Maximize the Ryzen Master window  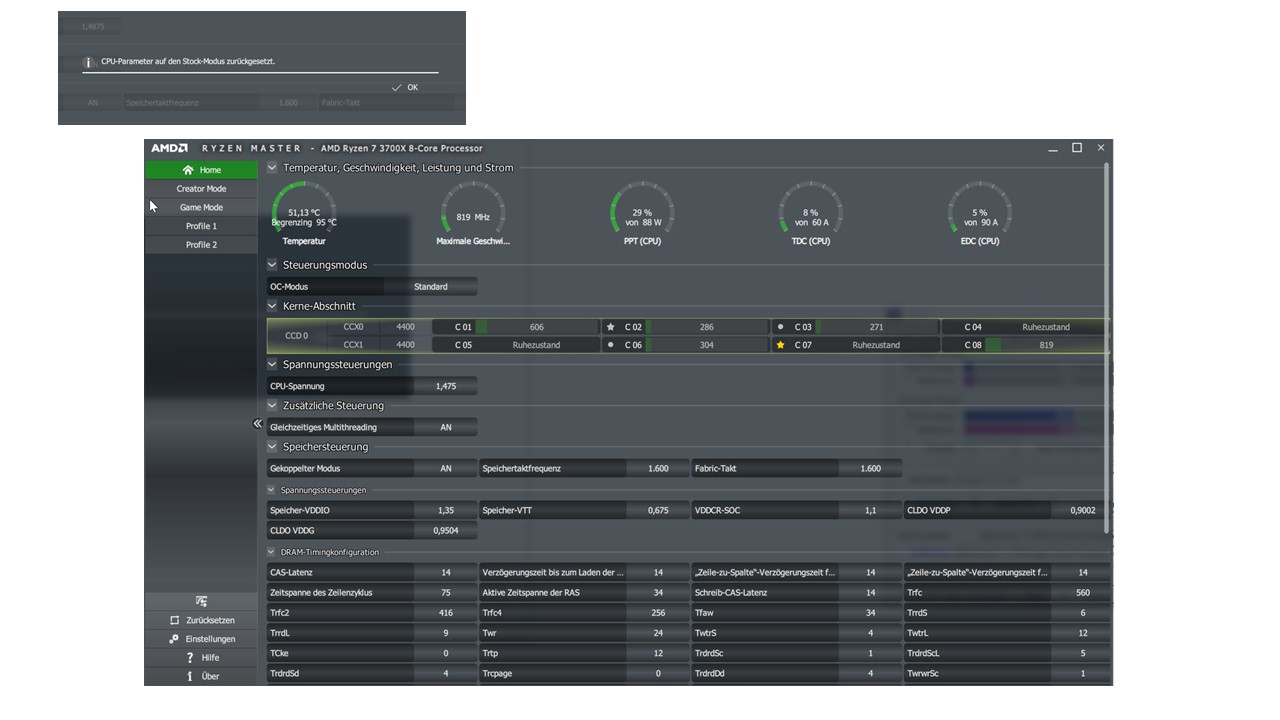pyautogui.click(x=1077, y=148)
